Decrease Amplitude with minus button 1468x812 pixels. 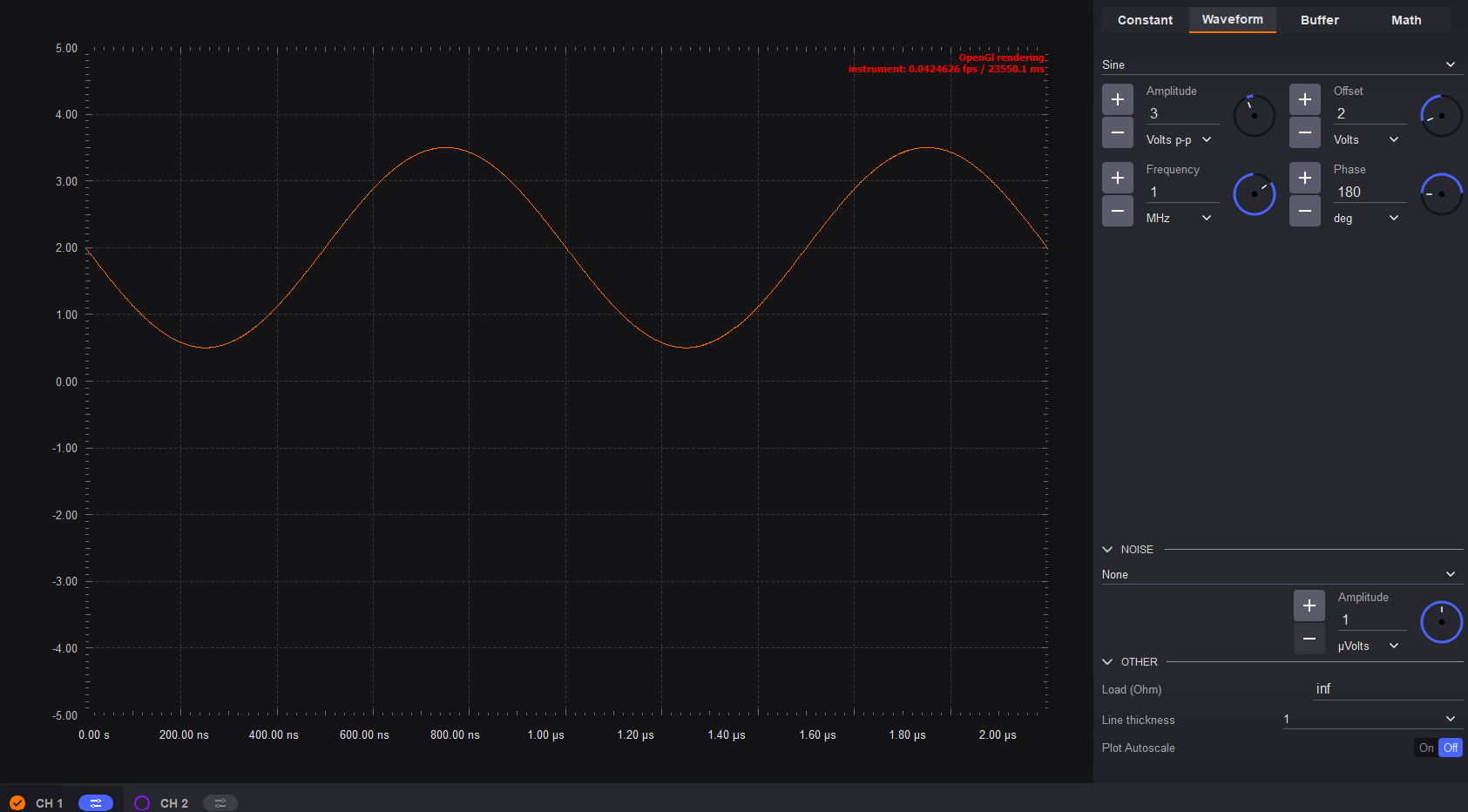pyautogui.click(x=1117, y=132)
